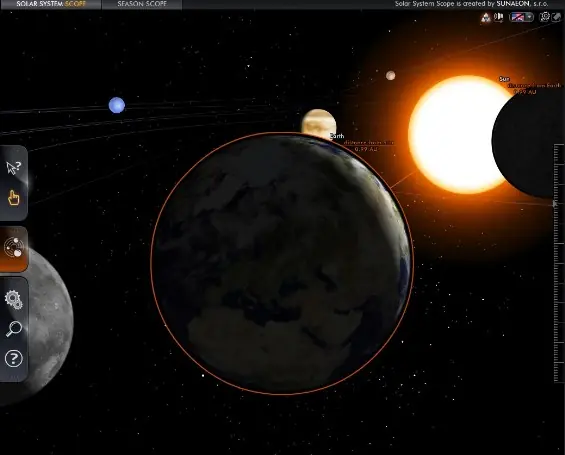This screenshot has height=455, width=565.
Task: Open the double-gear settings panel
Action: [x=14, y=299]
